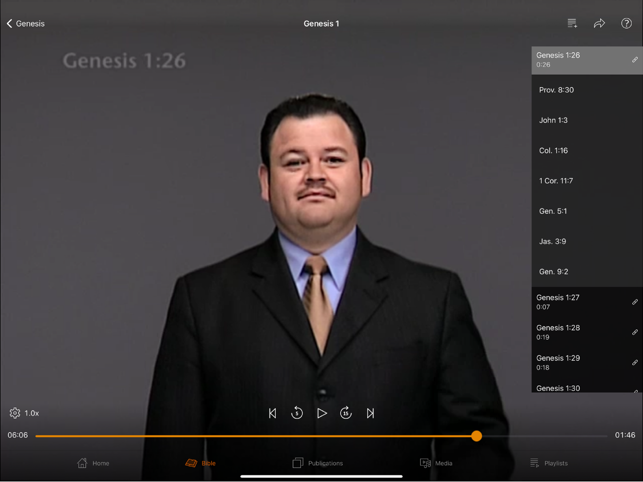Open the Gen. 5:1 cross reference

[587, 211]
